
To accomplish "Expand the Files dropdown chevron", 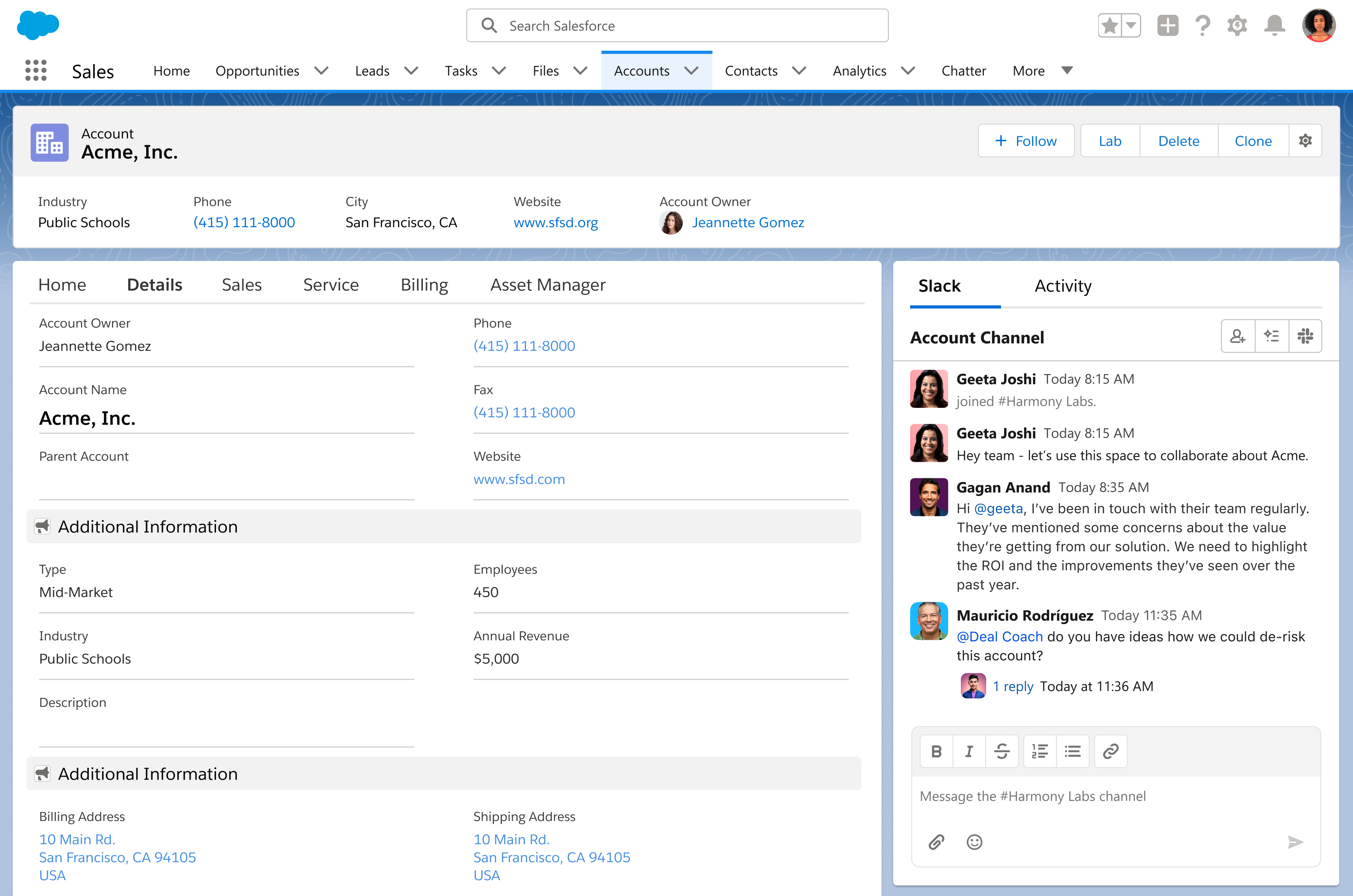I will point(580,71).
